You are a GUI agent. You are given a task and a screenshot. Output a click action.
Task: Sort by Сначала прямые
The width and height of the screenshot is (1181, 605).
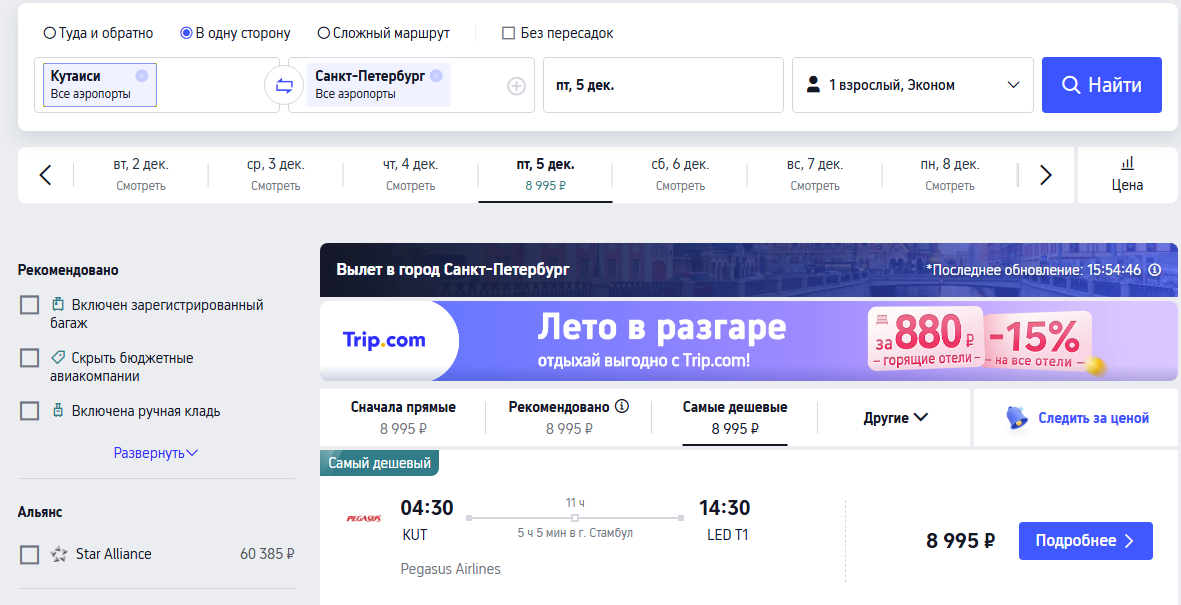point(403,417)
